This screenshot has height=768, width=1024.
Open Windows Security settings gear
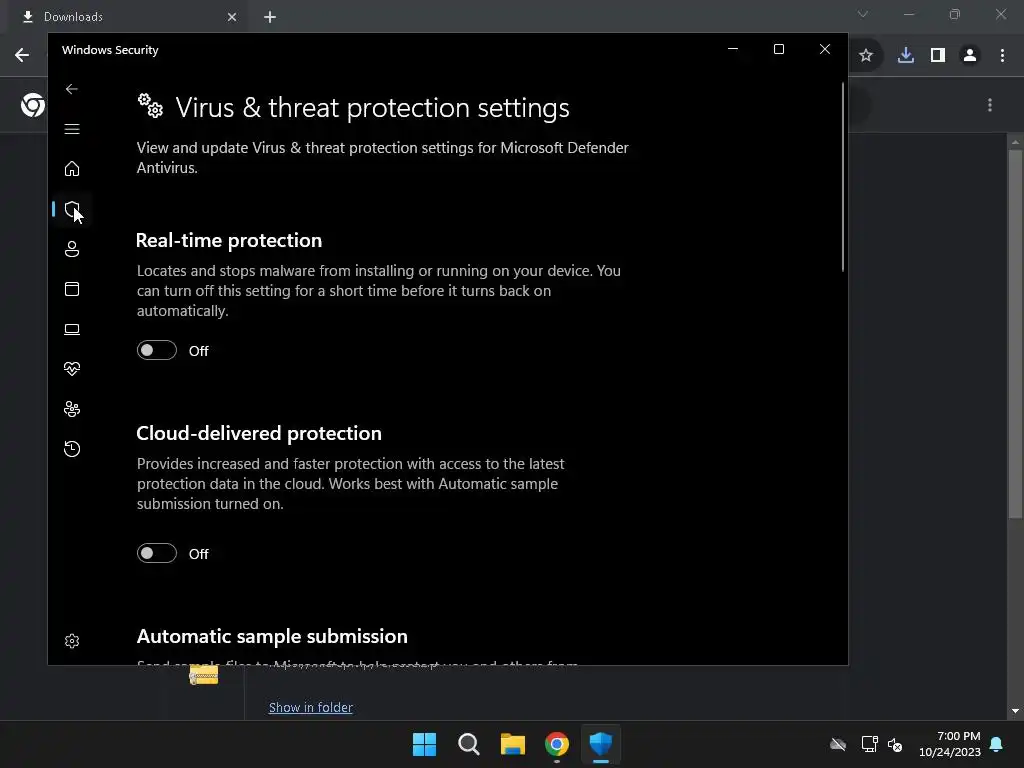72,641
